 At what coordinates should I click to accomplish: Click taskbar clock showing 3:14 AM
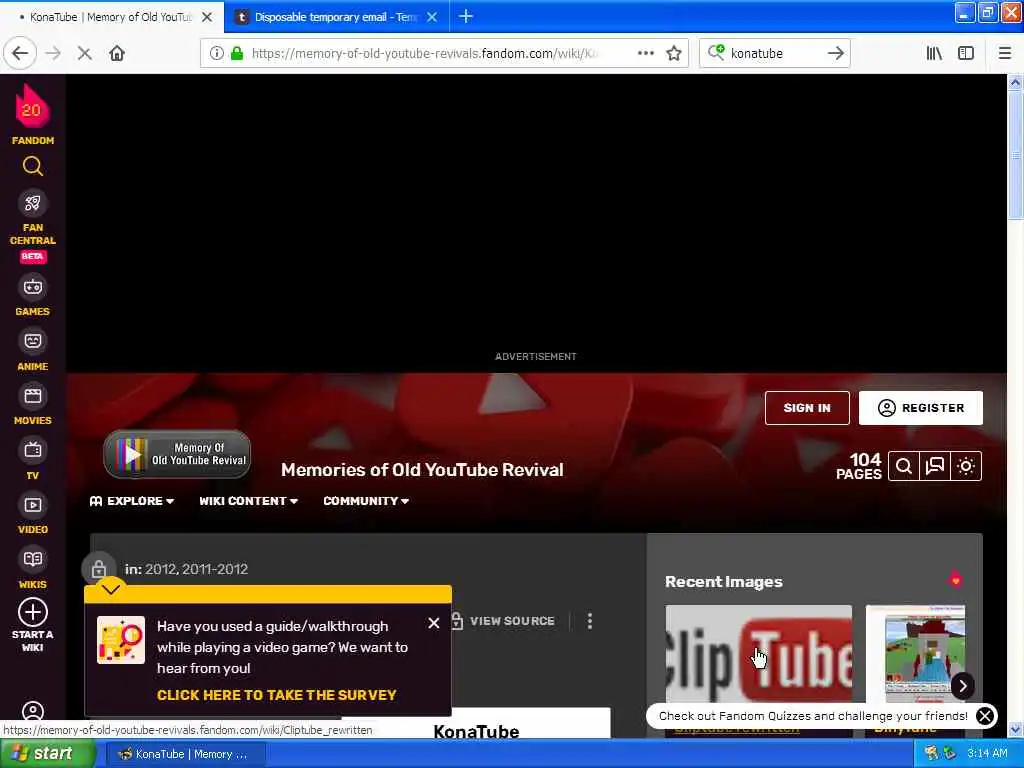pos(987,754)
